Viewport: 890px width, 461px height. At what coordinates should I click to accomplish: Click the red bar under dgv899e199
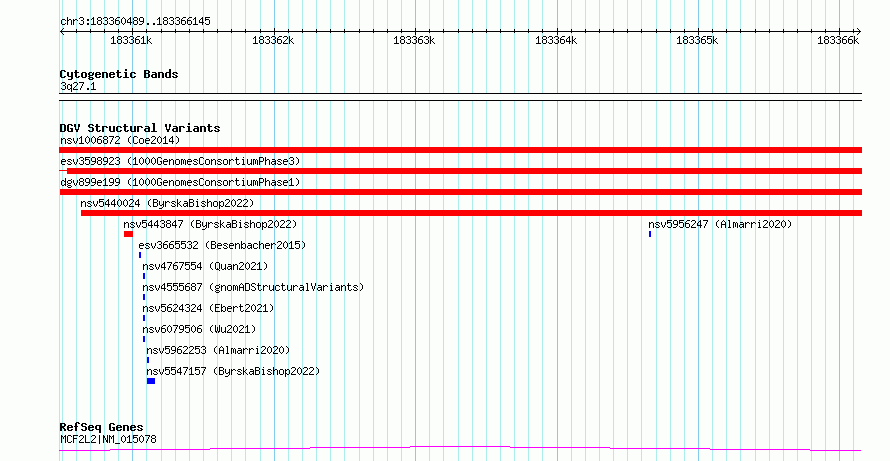(x=460, y=192)
